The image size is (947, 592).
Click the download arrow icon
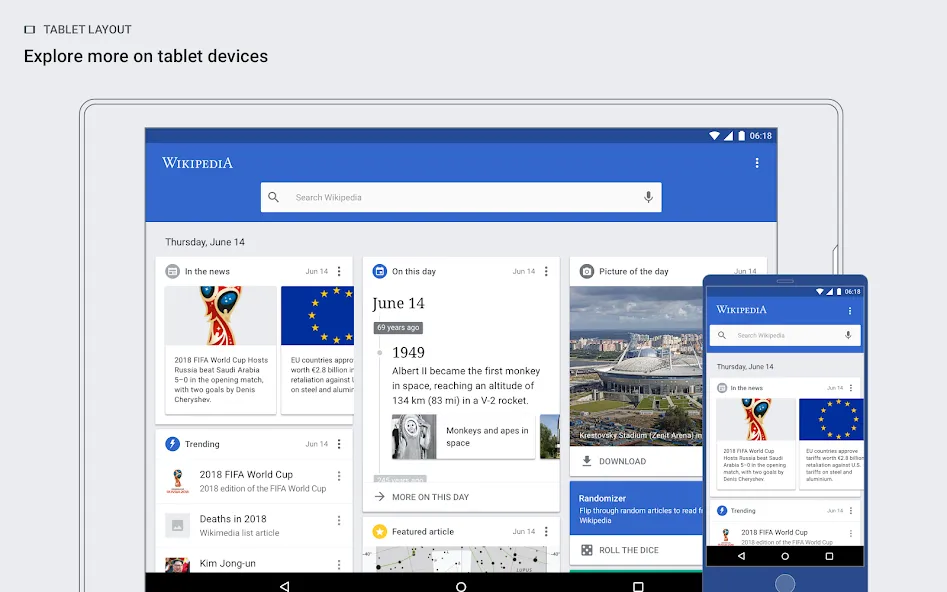click(586, 461)
